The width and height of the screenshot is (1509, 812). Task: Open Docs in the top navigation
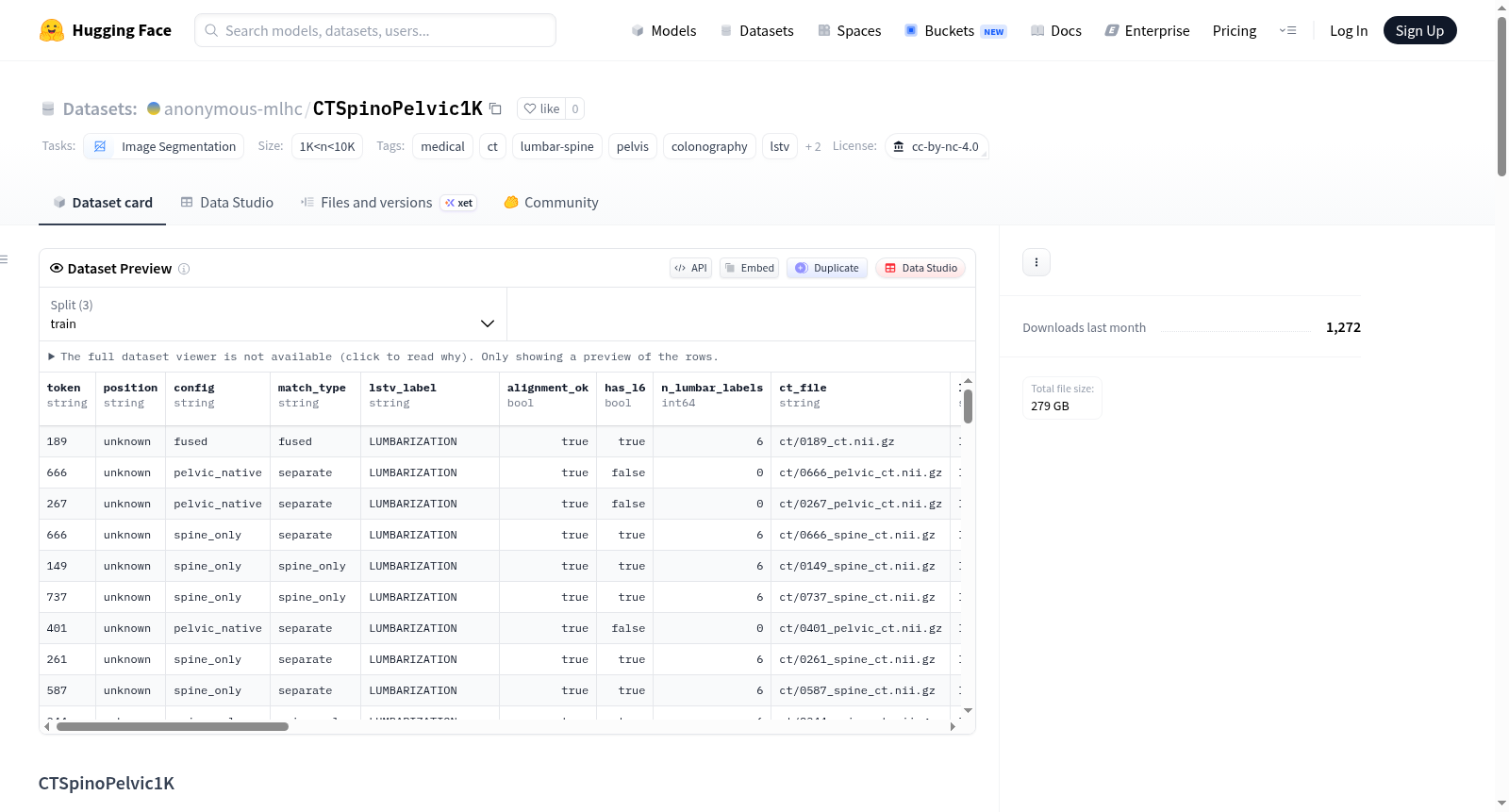tap(1056, 30)
